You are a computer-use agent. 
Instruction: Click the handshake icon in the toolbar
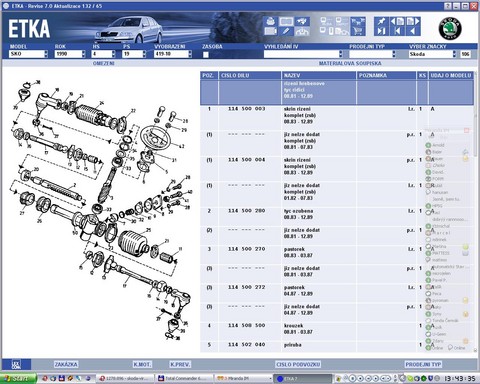click(302, 22)
